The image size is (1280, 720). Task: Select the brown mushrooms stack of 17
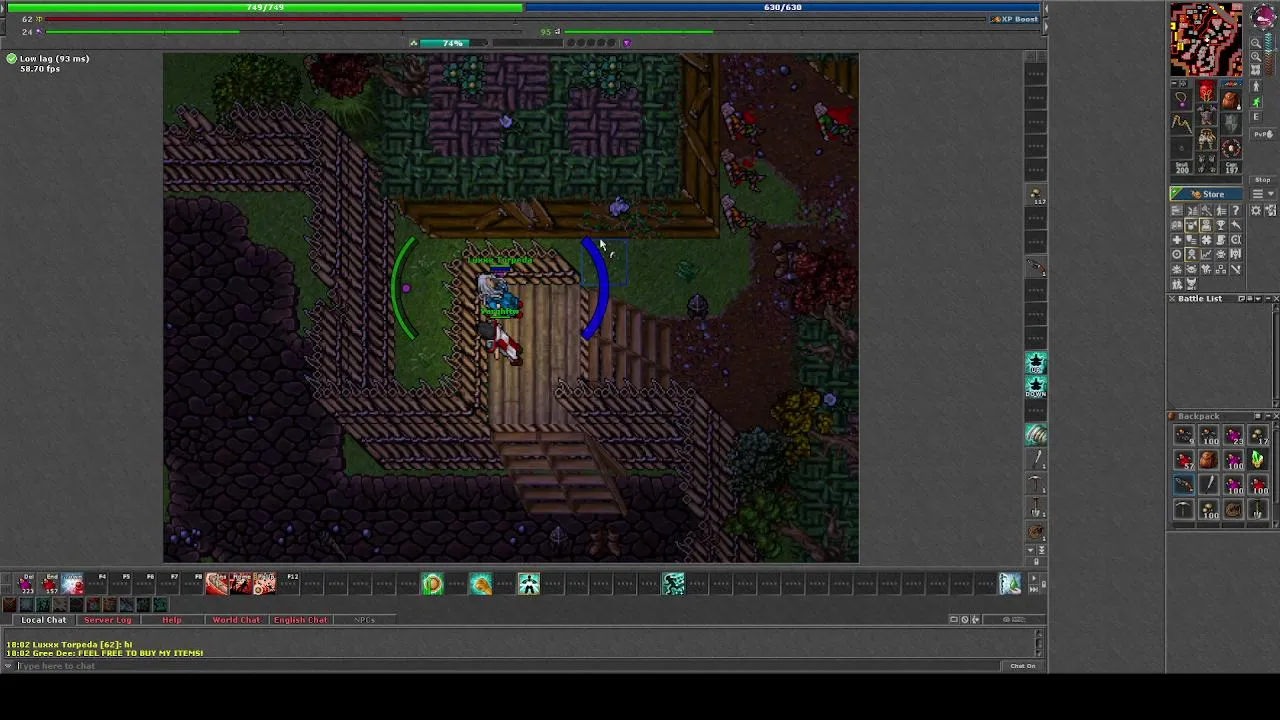point(1258,435)
